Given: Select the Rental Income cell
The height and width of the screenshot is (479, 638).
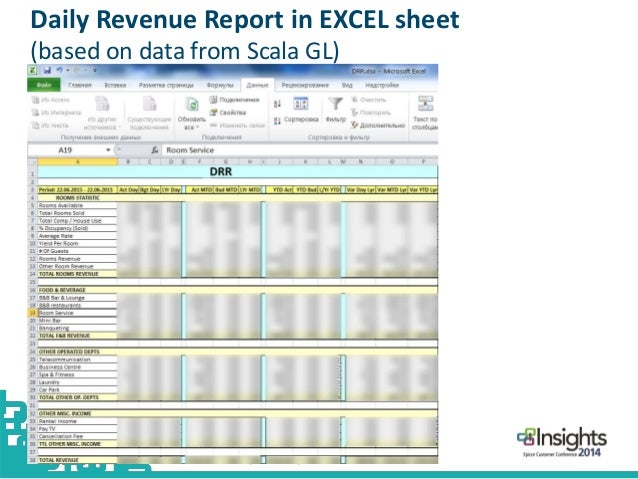Looking at the screenshot, I should coord(77,421).
